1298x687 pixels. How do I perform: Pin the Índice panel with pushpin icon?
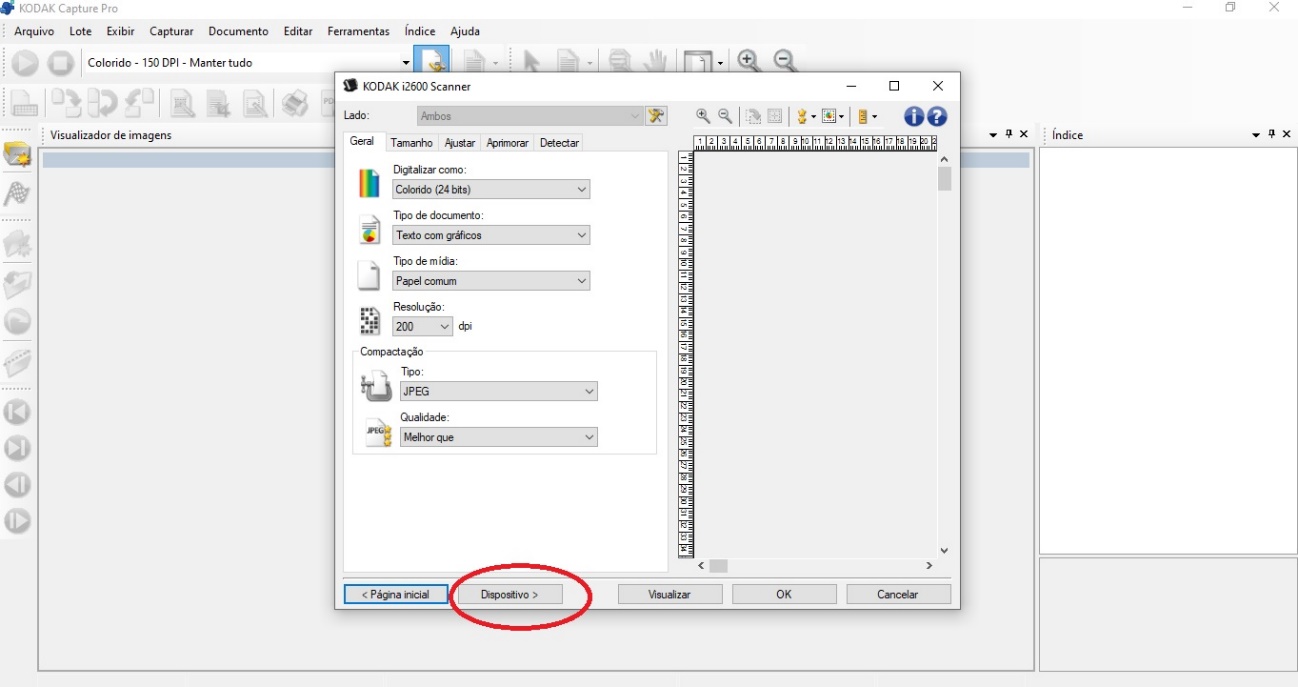(1271, 134)
